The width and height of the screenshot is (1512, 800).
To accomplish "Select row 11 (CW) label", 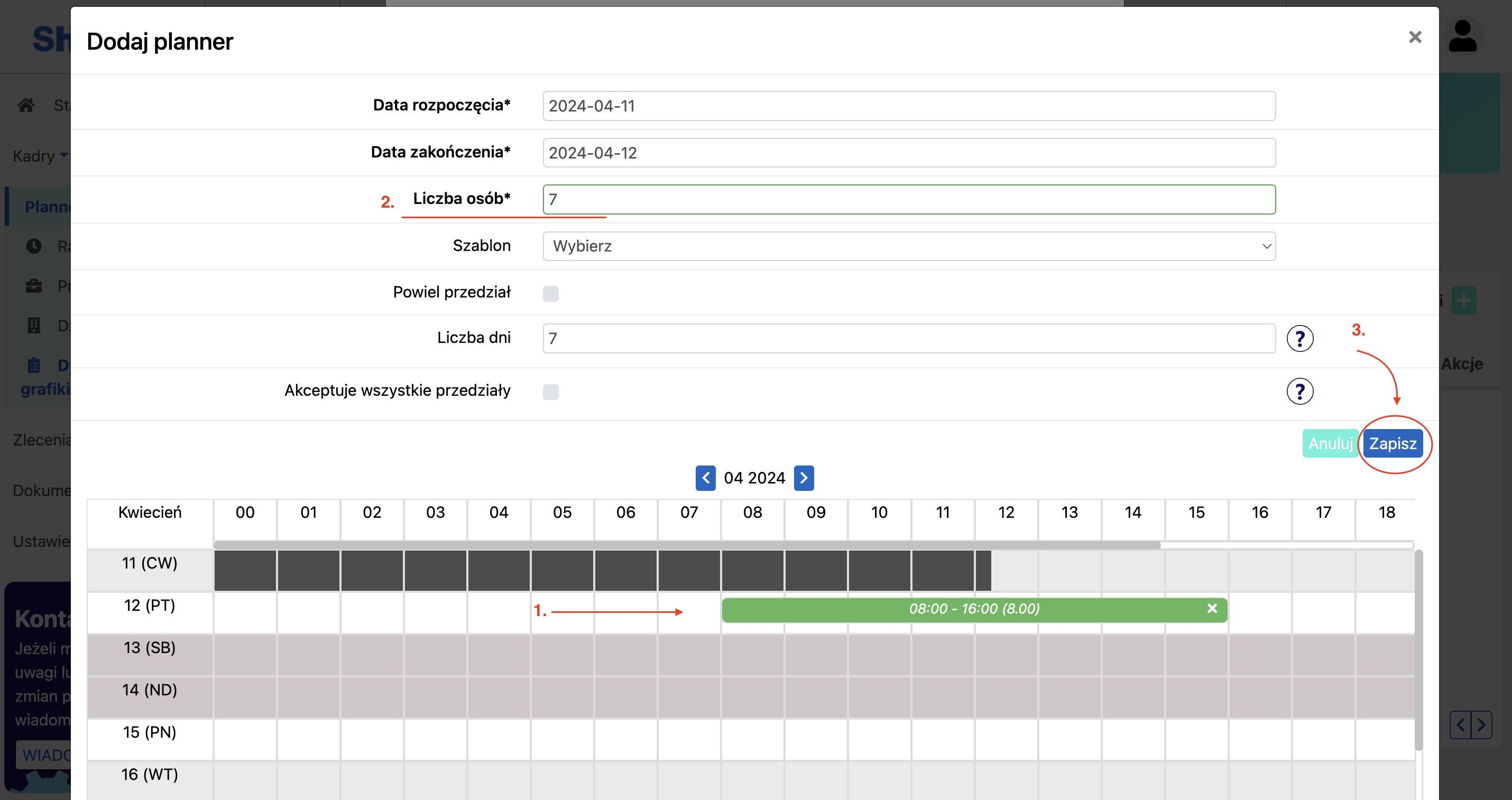I will tap(150, 563).
